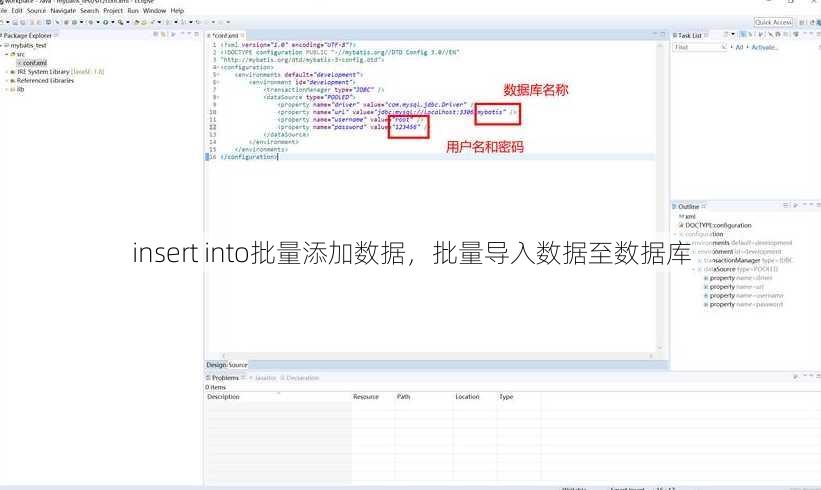Open the Edit menu
Screen dimensions: 821x490
coord(17,10)
